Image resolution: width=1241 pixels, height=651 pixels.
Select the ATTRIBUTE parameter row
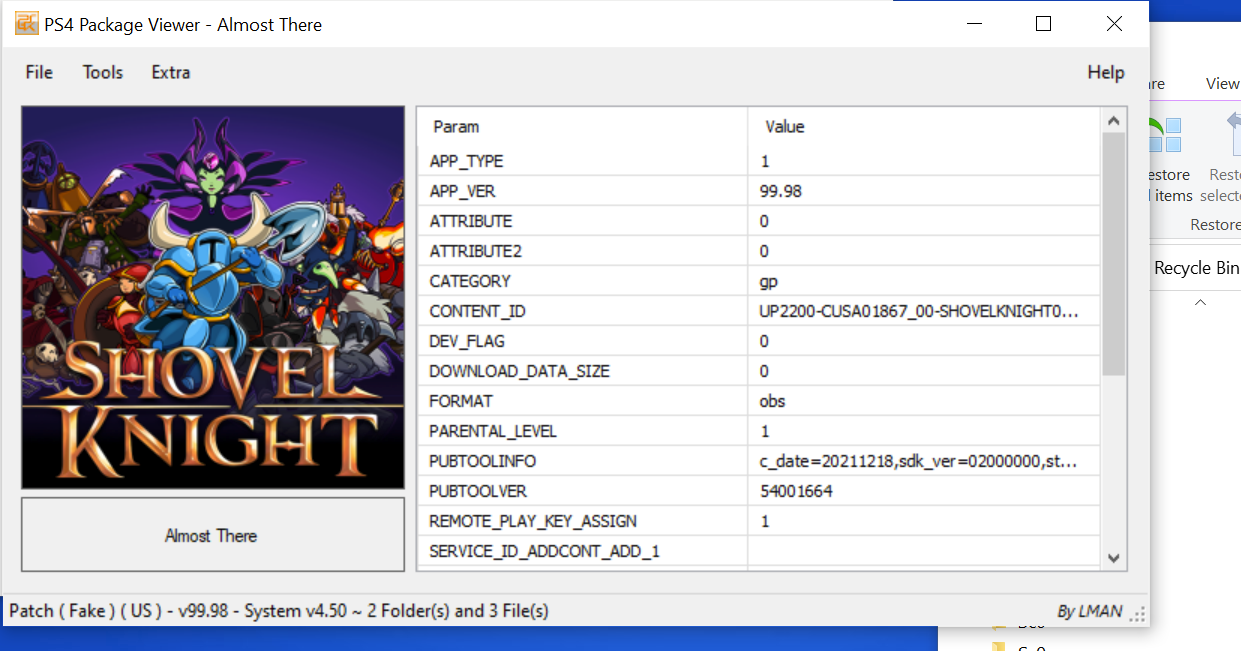pos(759,221)
